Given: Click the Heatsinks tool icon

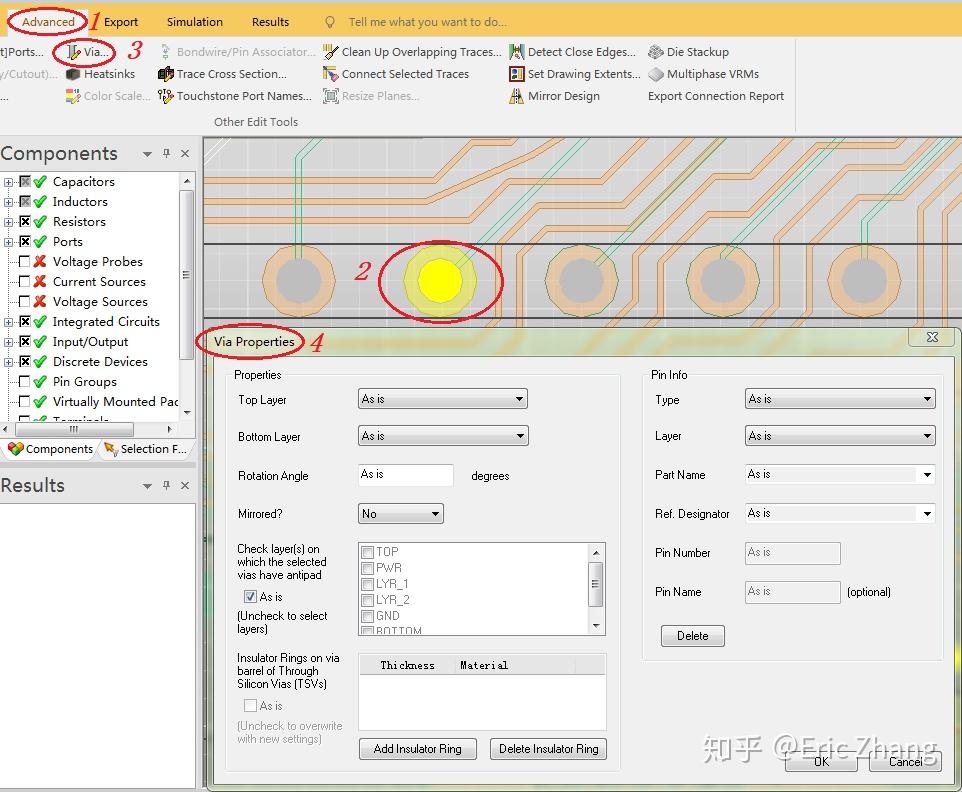Looking at the screenshot, I should click(73, 74).
